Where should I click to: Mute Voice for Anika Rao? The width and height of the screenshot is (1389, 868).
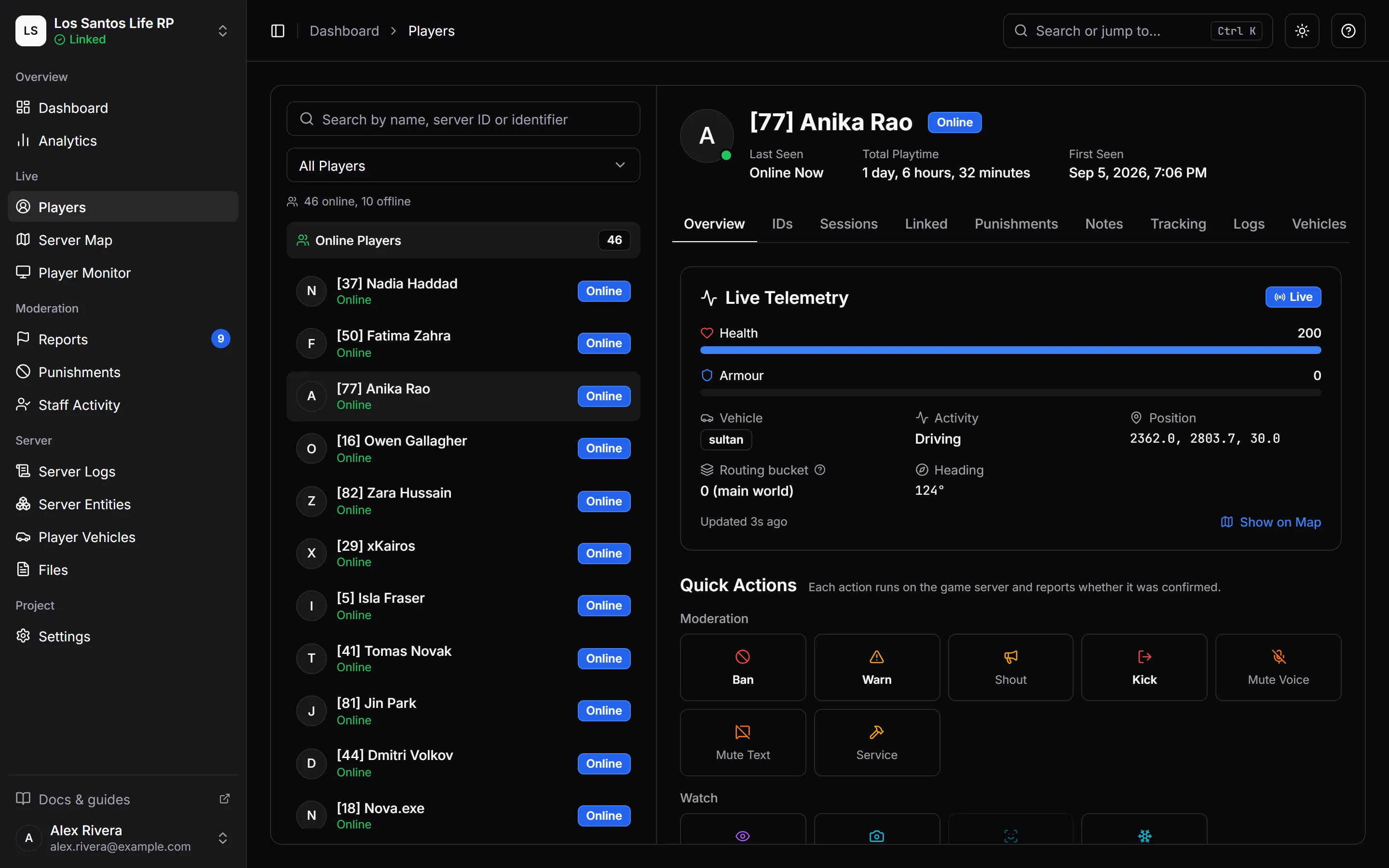coord(1278,667)
